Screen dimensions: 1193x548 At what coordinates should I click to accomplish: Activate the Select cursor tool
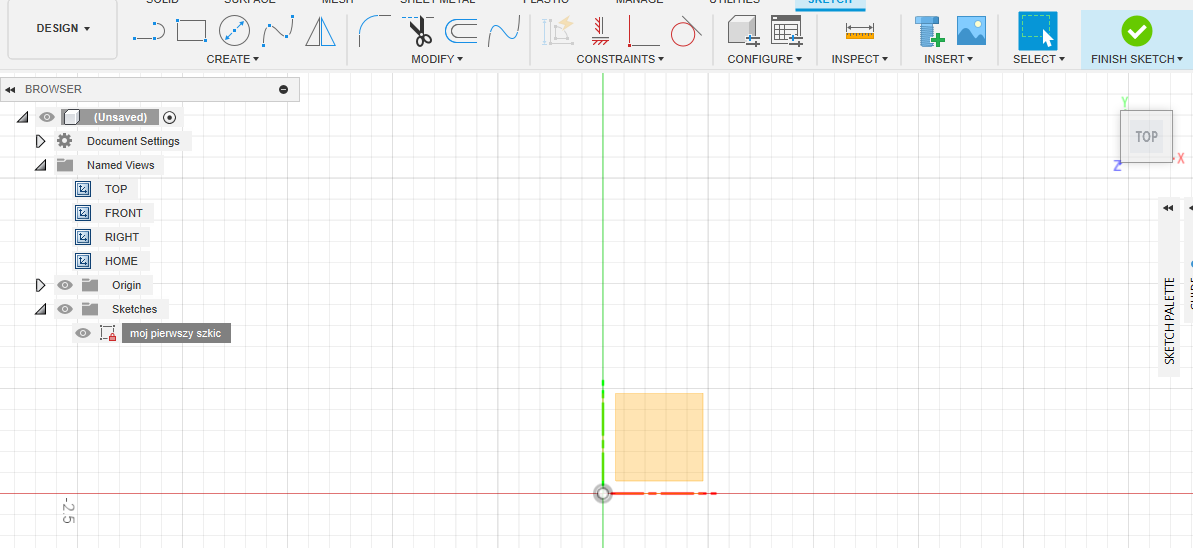(x=1038, y=31)
